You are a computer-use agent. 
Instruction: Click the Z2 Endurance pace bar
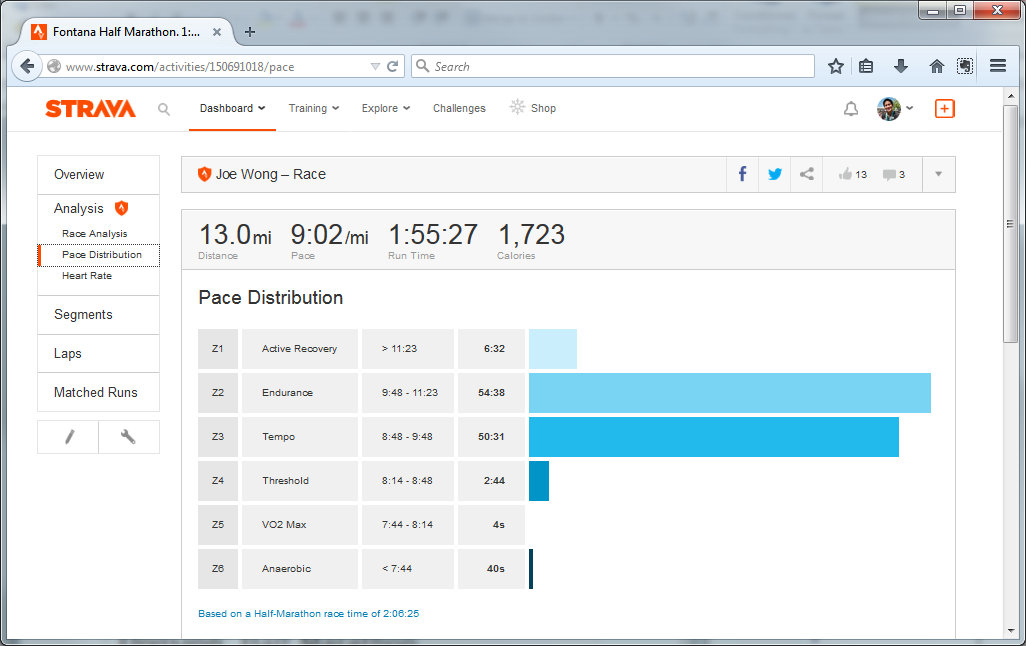[x=729, y=393]
